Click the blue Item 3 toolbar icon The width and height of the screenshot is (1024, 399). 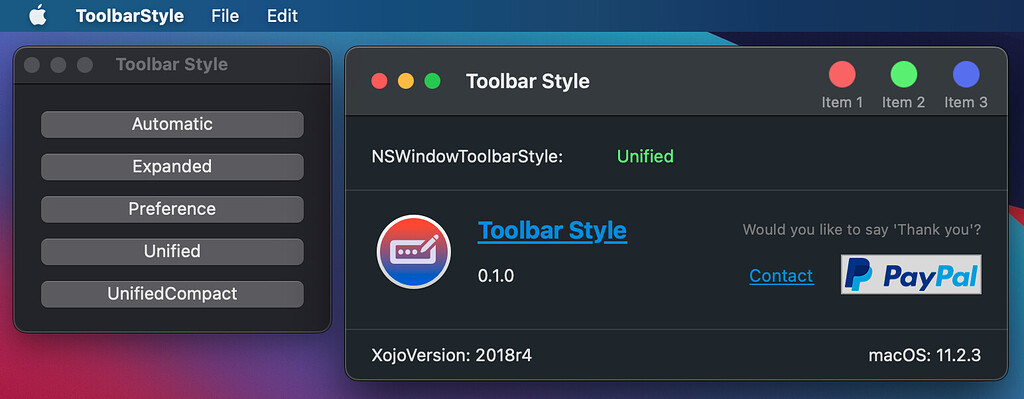pos(966,74)
